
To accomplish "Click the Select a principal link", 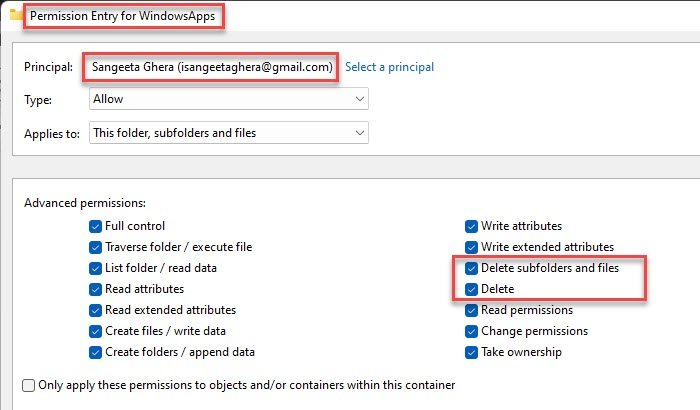I will tap(389, 67).
